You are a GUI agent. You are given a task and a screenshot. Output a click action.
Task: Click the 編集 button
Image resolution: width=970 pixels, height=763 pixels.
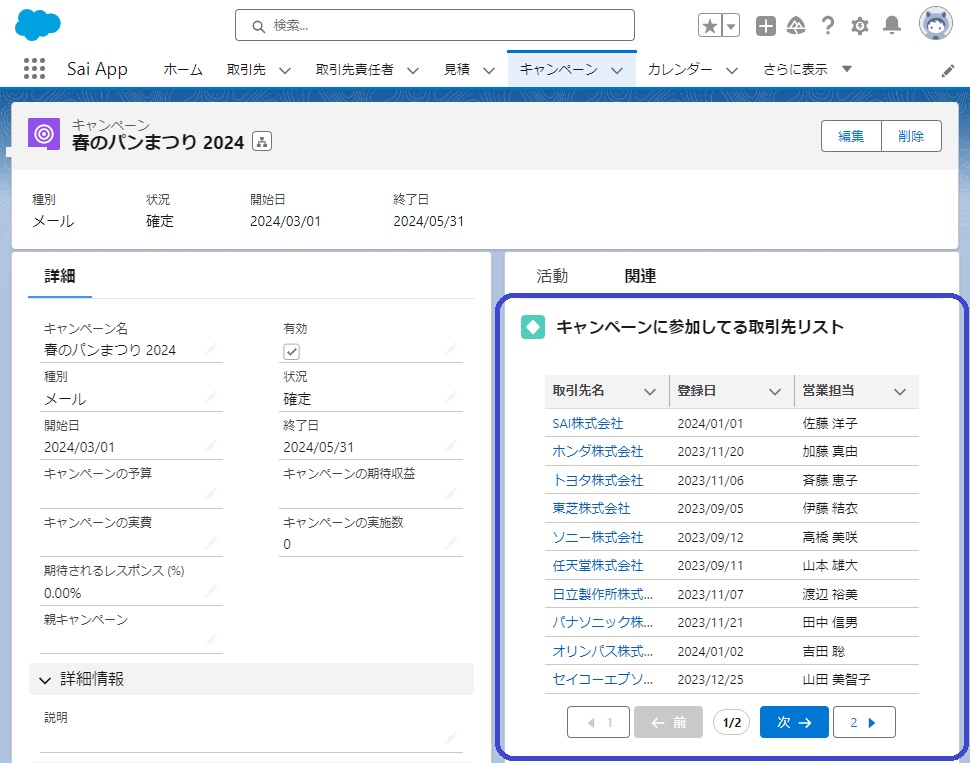point(851,136)
